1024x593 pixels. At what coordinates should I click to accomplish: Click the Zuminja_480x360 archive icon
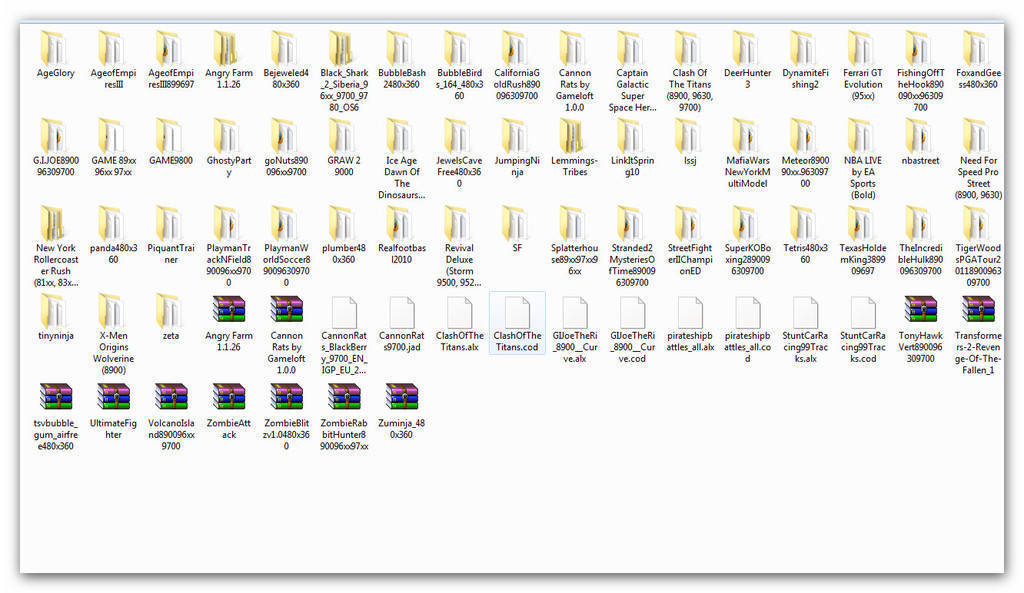point(402,398)
